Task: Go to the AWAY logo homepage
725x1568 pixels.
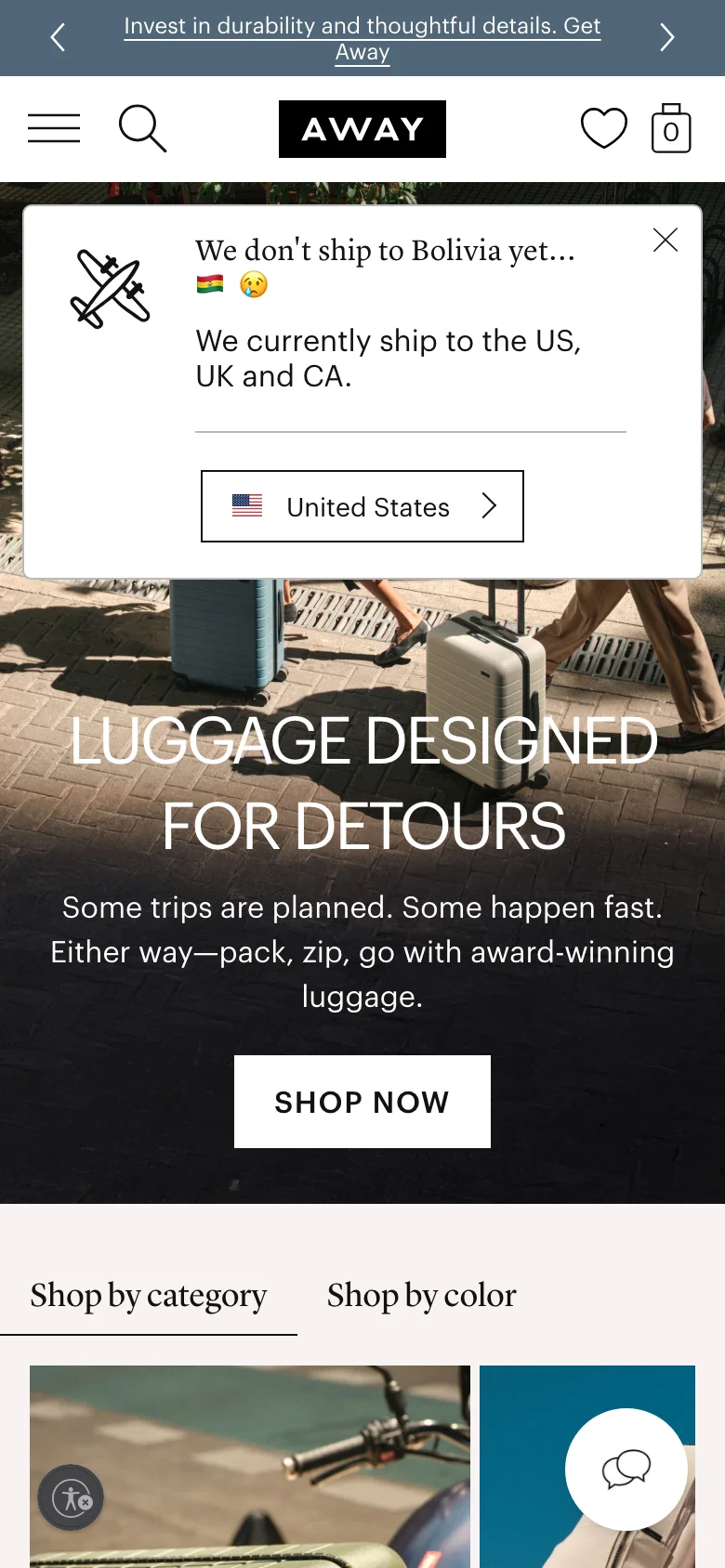Action: click(x=362, y=129)
